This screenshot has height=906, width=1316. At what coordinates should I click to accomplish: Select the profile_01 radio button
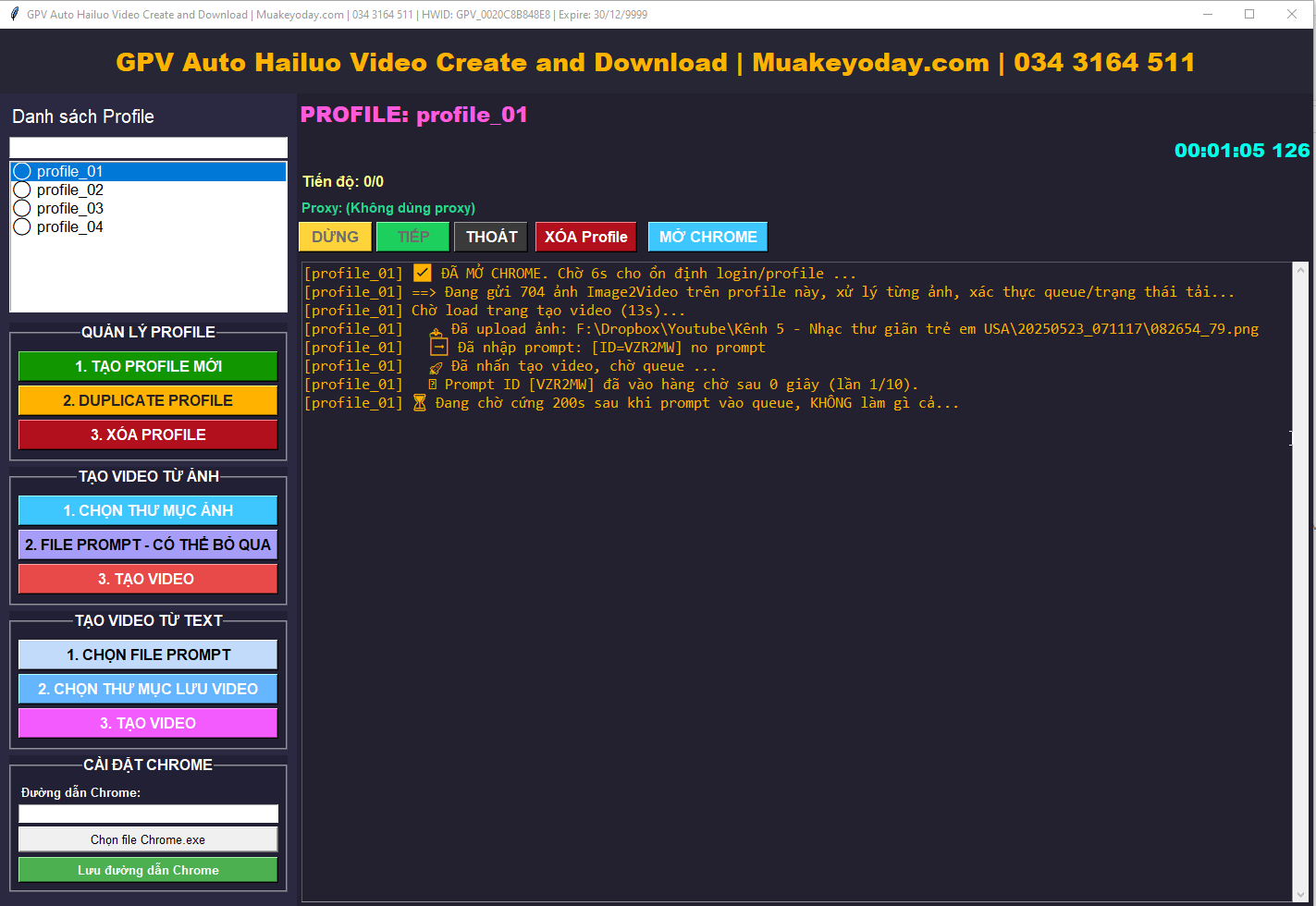pyautogui.click(x=22, y=171)
